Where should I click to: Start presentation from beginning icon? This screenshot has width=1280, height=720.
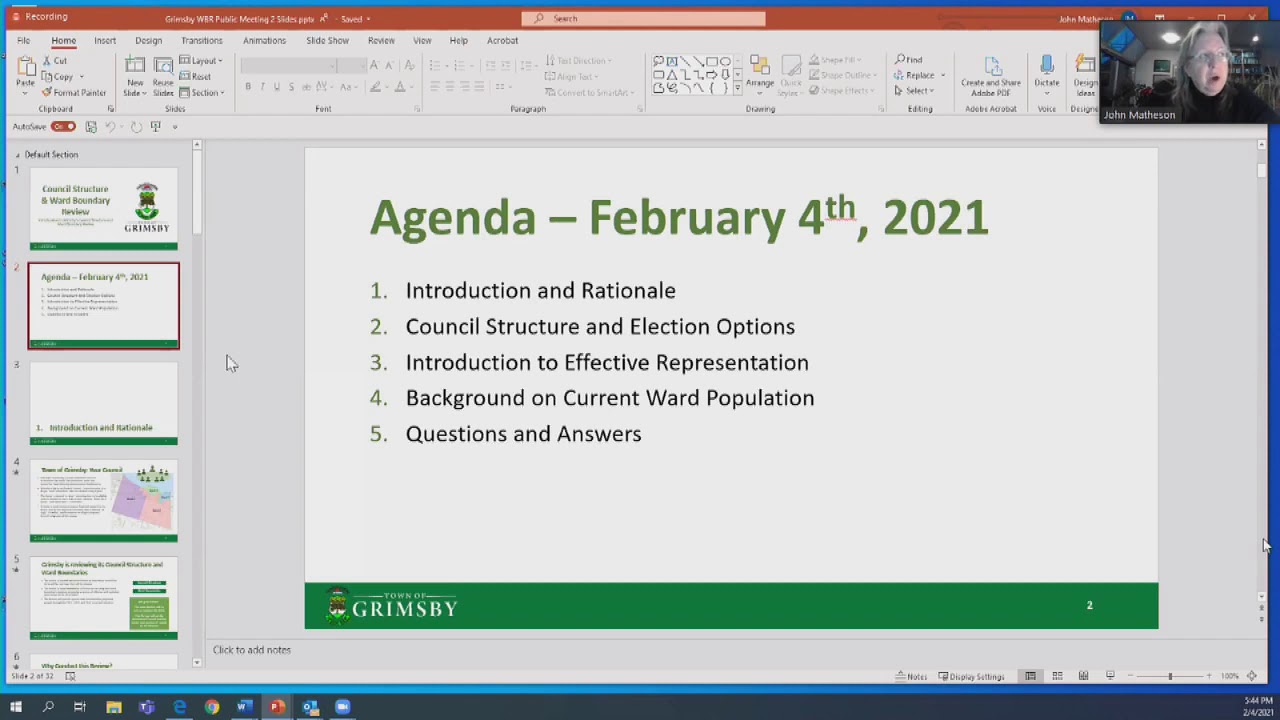pos(155,127)
